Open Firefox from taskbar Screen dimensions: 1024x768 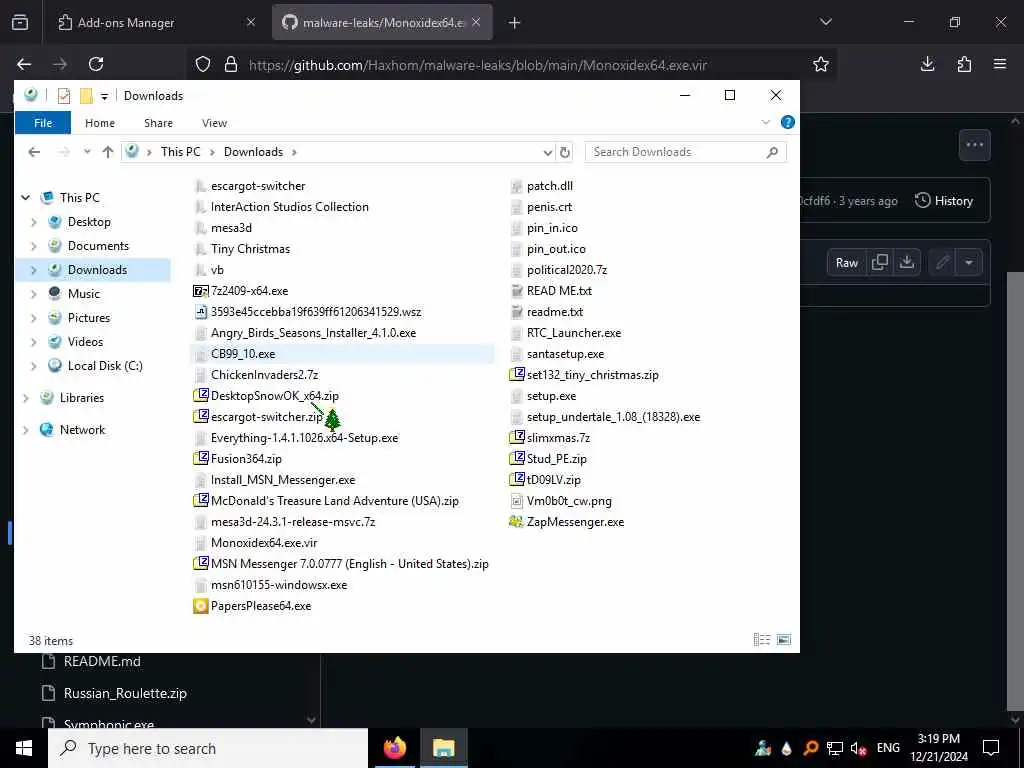(x=394, y=748)
